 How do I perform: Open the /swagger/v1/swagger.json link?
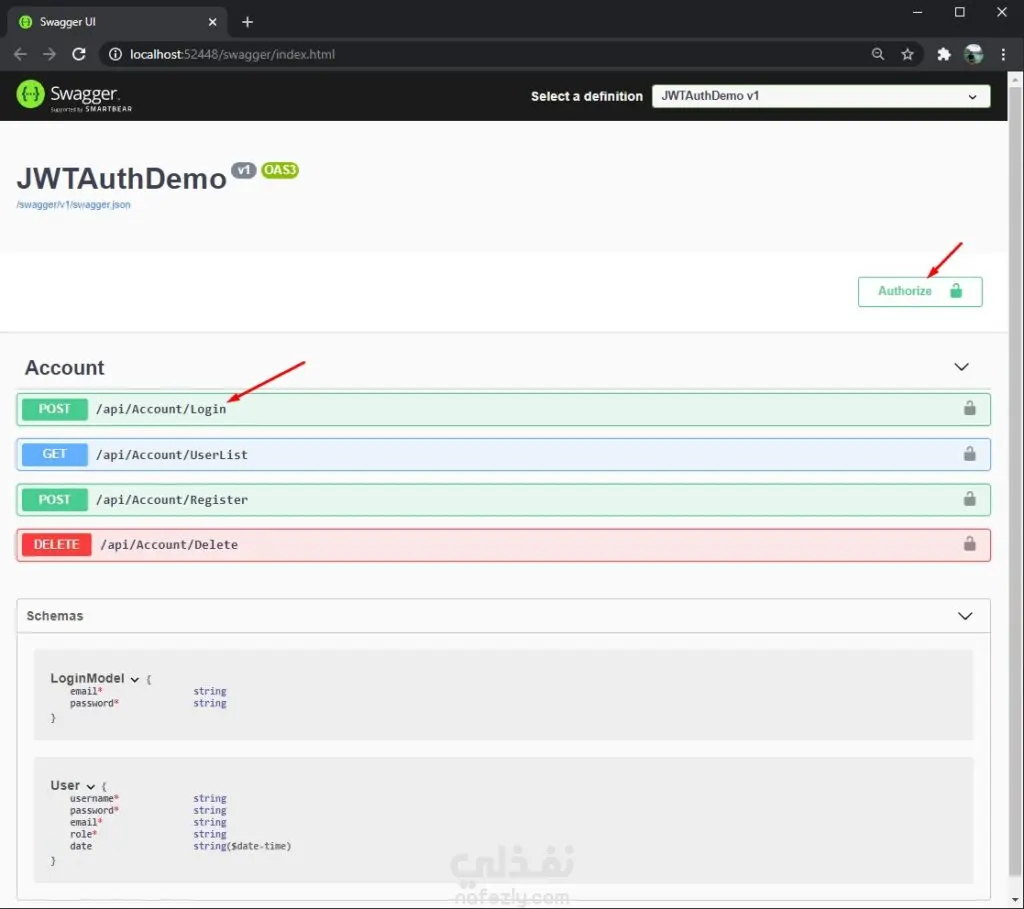coord(73,204)
